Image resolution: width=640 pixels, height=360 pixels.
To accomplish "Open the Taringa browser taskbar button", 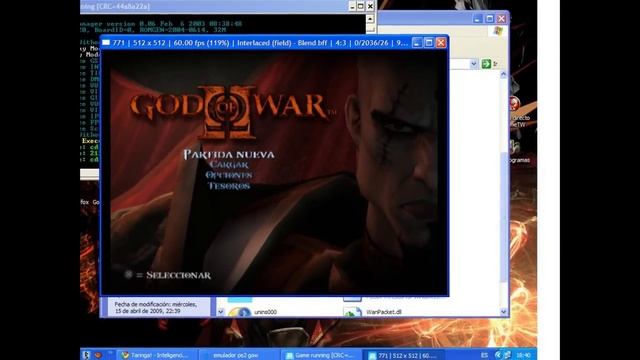I will [156, 356].
